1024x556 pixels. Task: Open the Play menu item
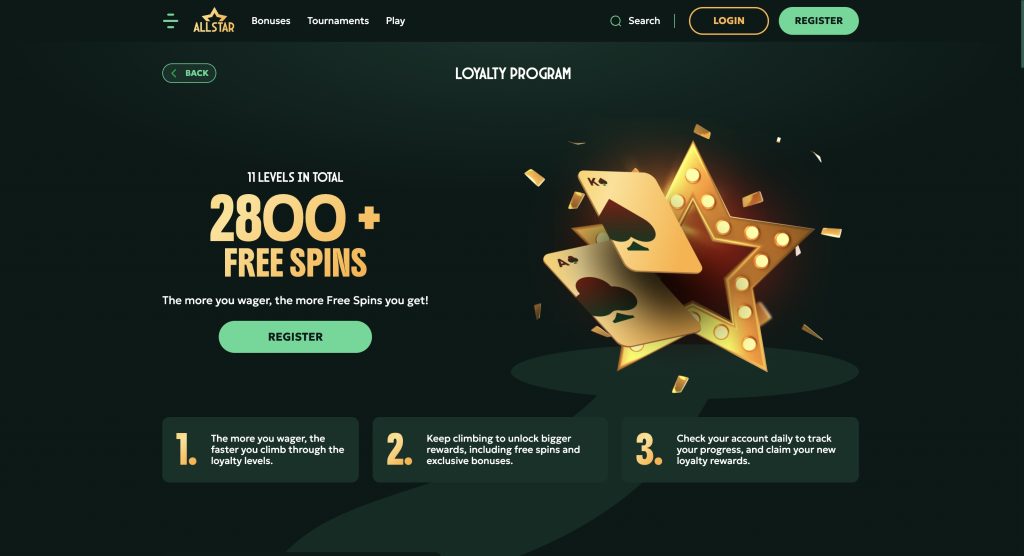[396, 21]
